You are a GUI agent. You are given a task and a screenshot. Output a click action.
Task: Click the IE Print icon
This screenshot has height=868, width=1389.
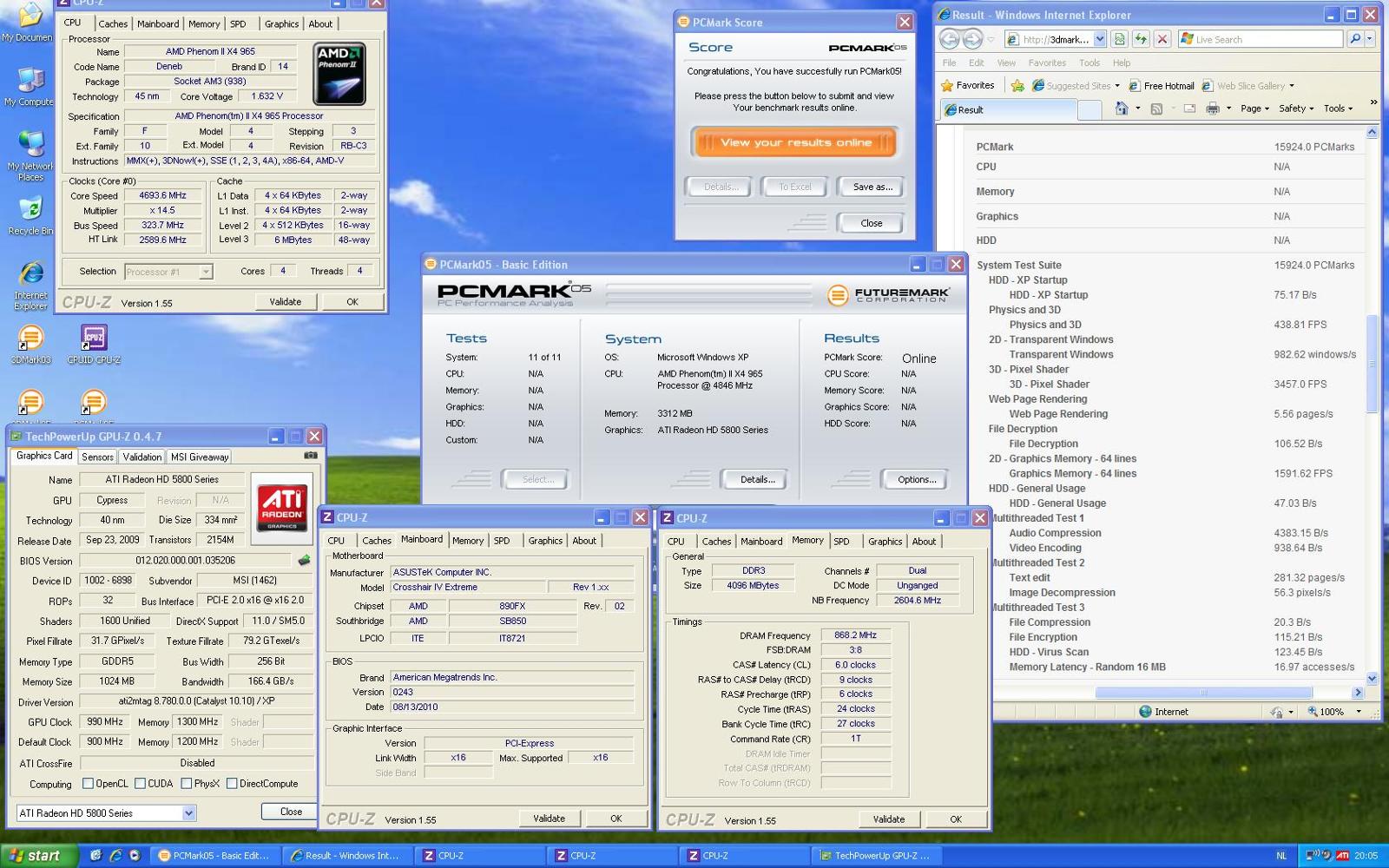(x=1213, y=108)
